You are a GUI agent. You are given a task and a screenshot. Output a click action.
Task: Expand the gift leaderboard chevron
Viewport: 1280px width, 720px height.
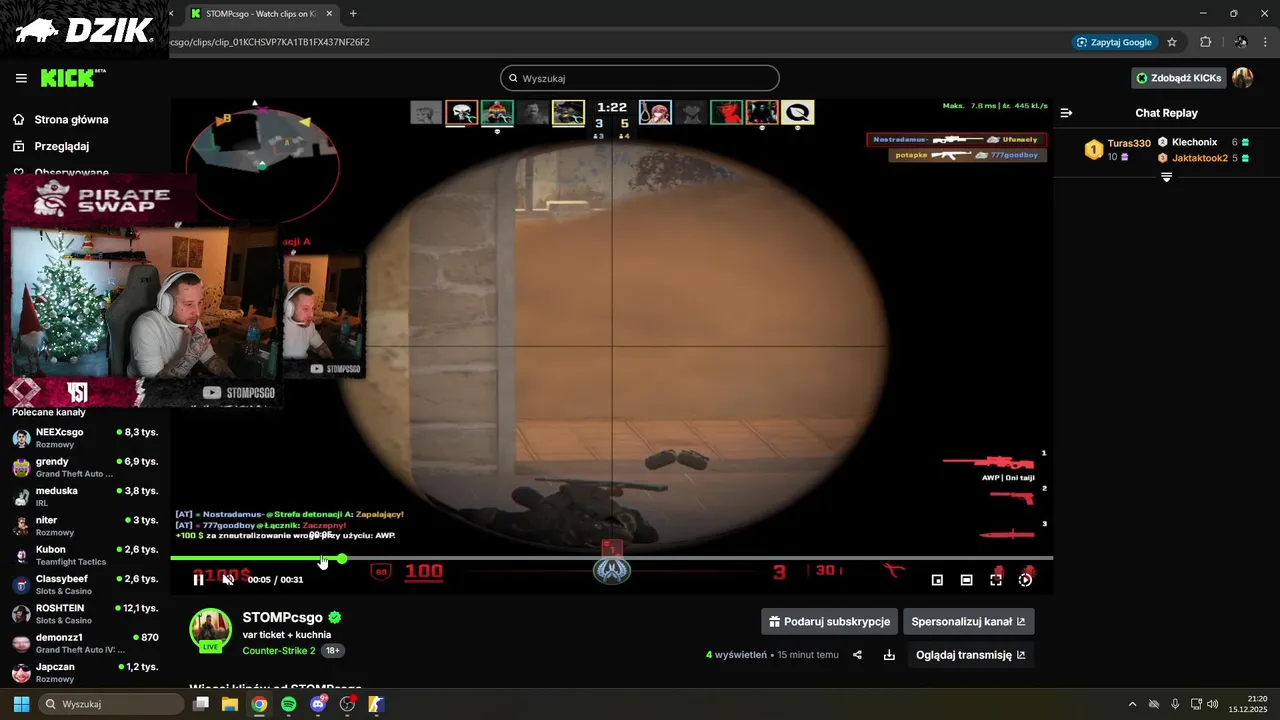1166,177
